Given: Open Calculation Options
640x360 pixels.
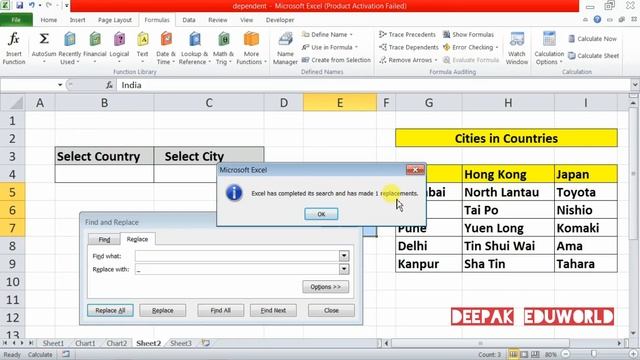Looking at the screenshot, I should (x=549, y=49).
